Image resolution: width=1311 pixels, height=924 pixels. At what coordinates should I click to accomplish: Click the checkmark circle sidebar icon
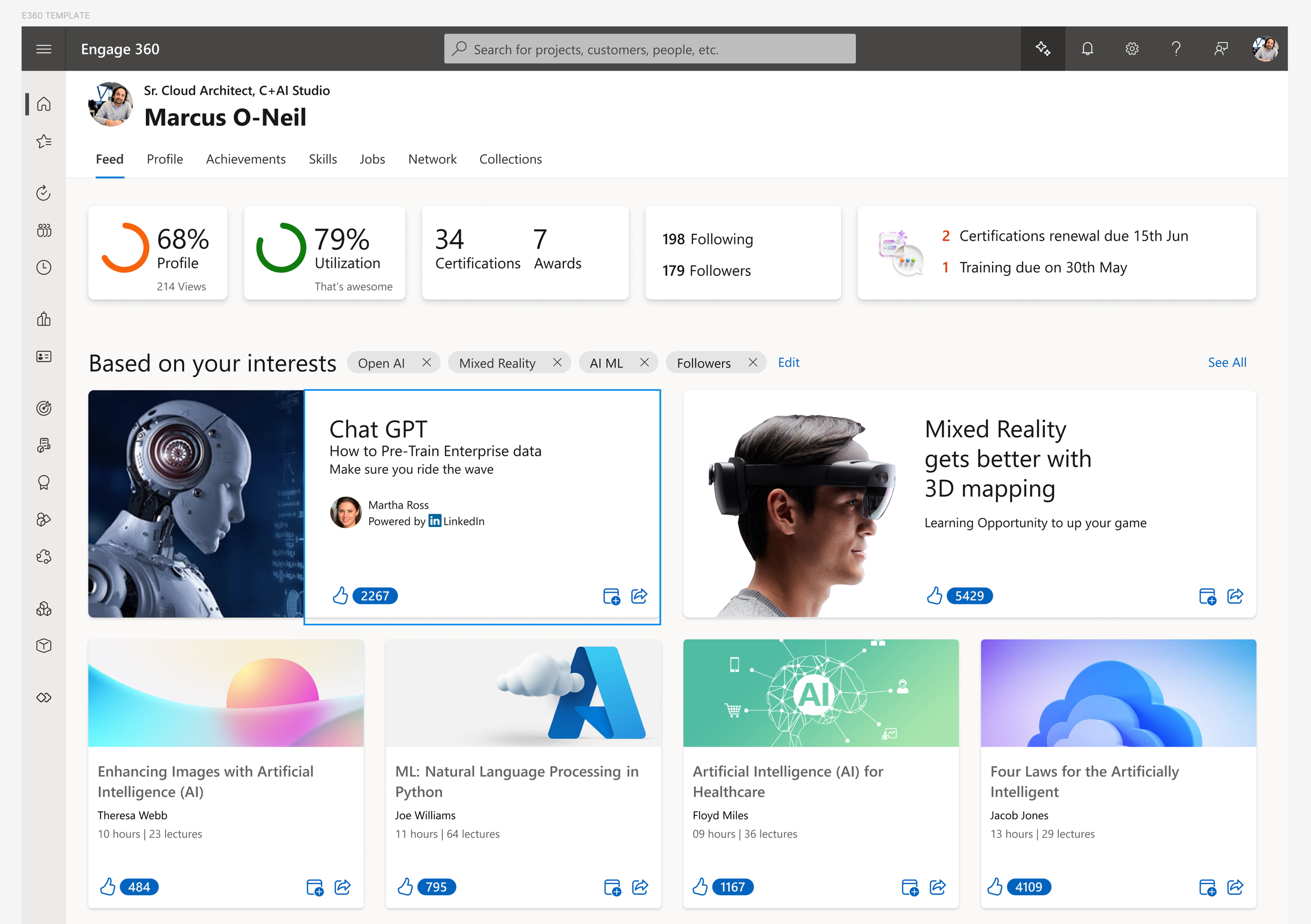[x=44, y=193]
